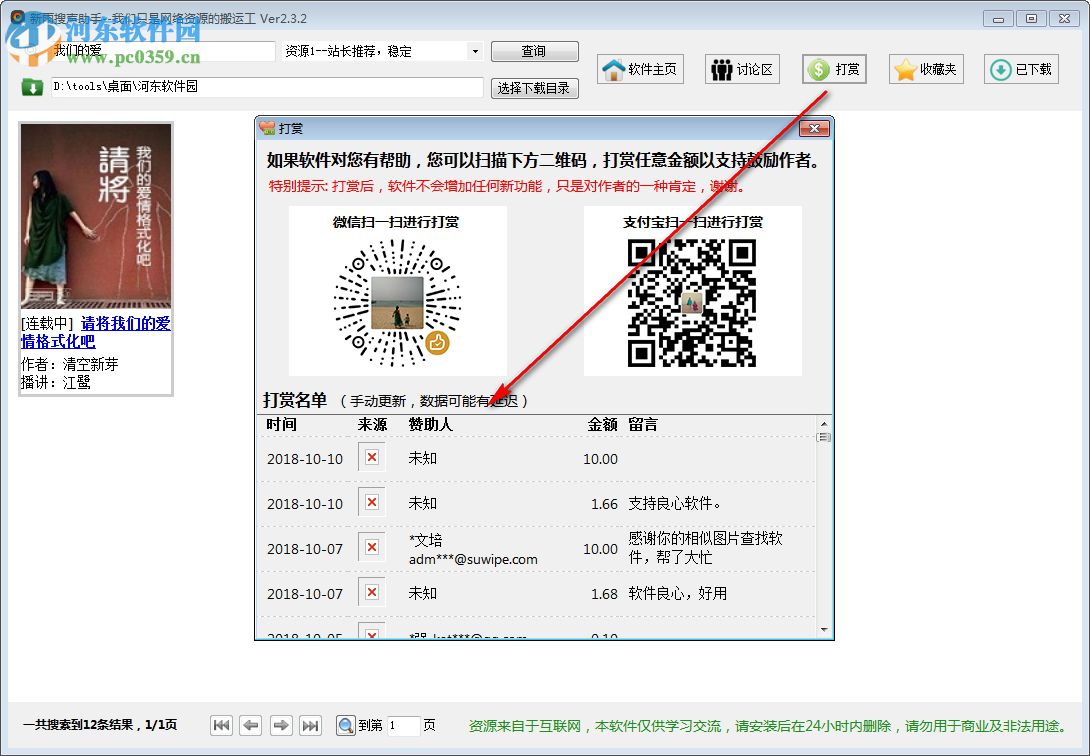1090x756 pixels.
Task: Maximize the main application window
Action: [1032, 19]
